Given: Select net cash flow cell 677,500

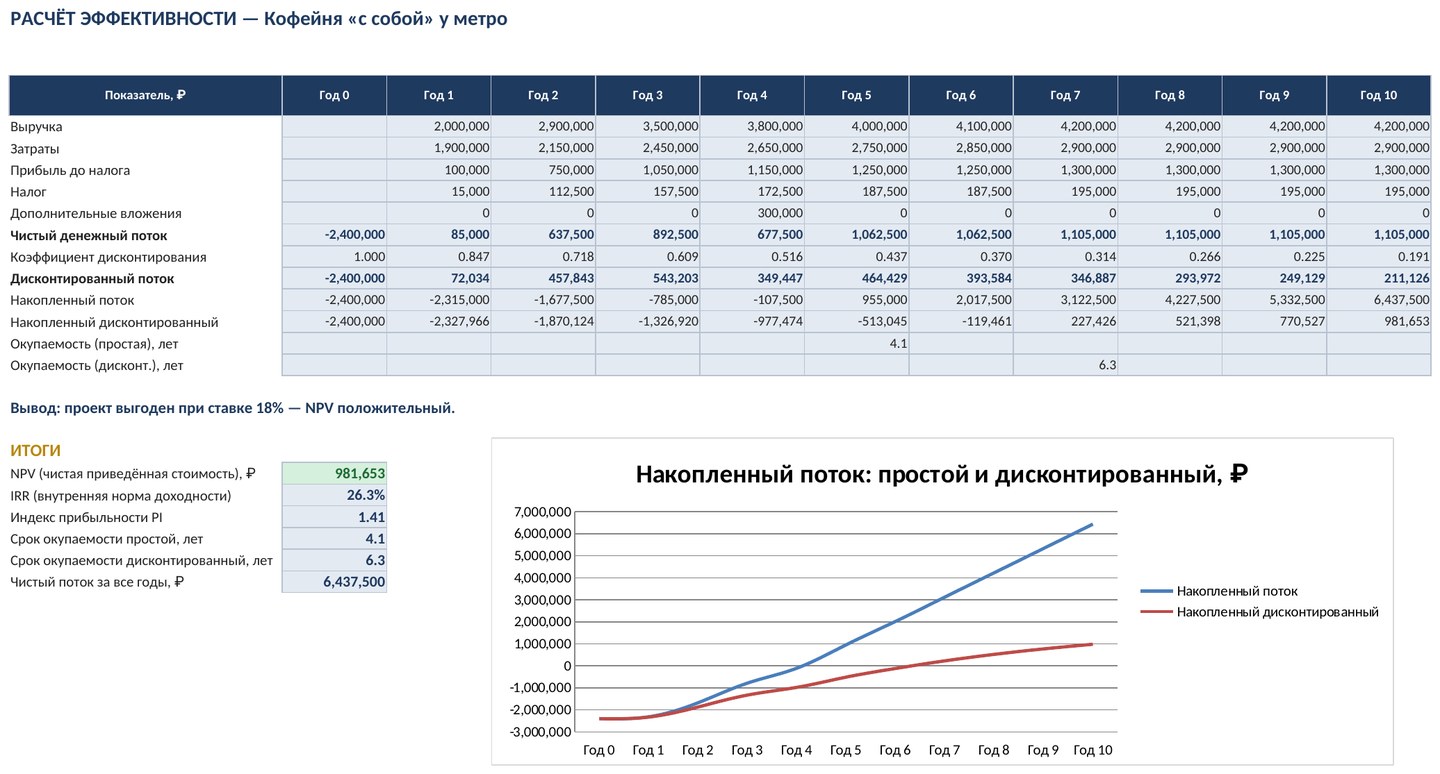Looking at the screenshot, I should click(752, 235).
